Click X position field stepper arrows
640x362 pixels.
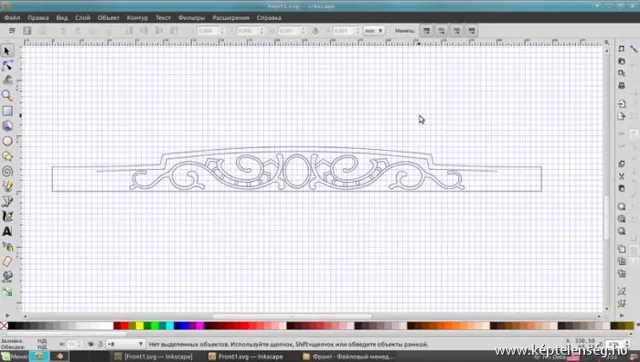coord(222,31)
